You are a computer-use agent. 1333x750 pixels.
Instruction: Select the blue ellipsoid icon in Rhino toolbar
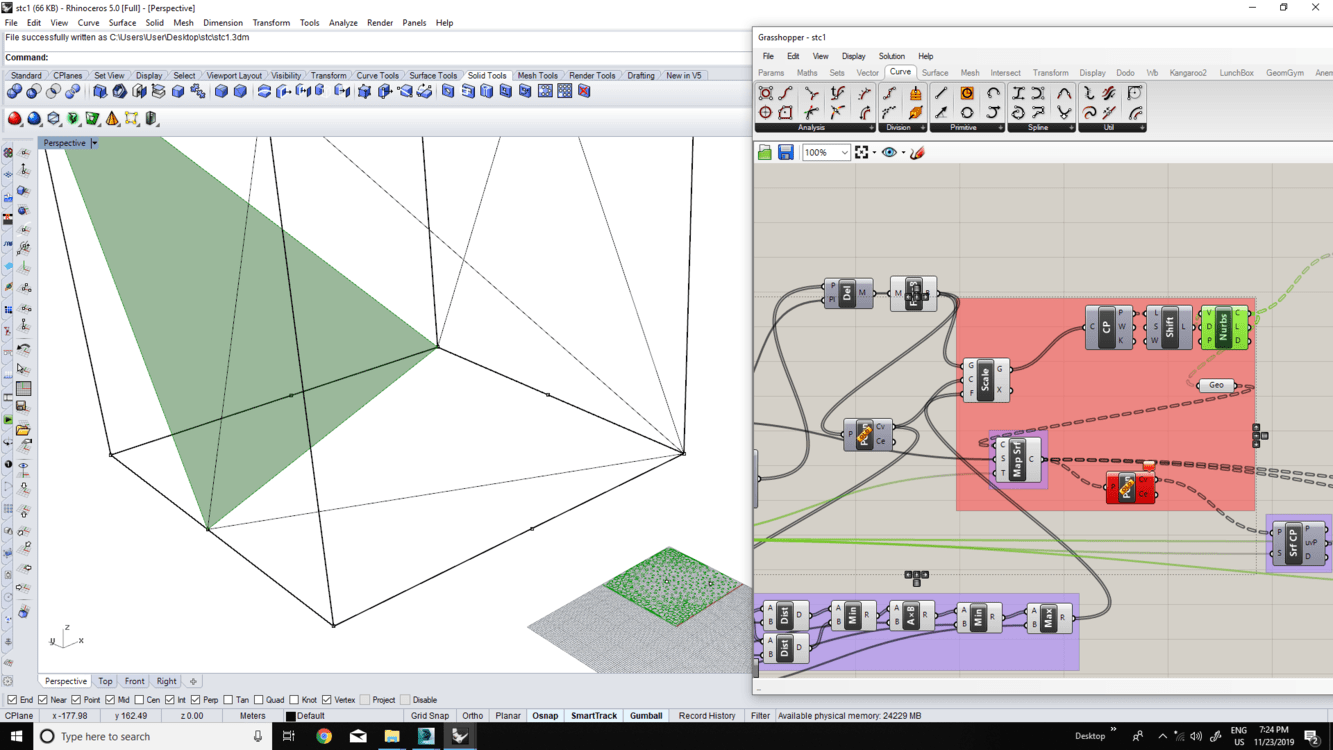[x=34, y=119]
